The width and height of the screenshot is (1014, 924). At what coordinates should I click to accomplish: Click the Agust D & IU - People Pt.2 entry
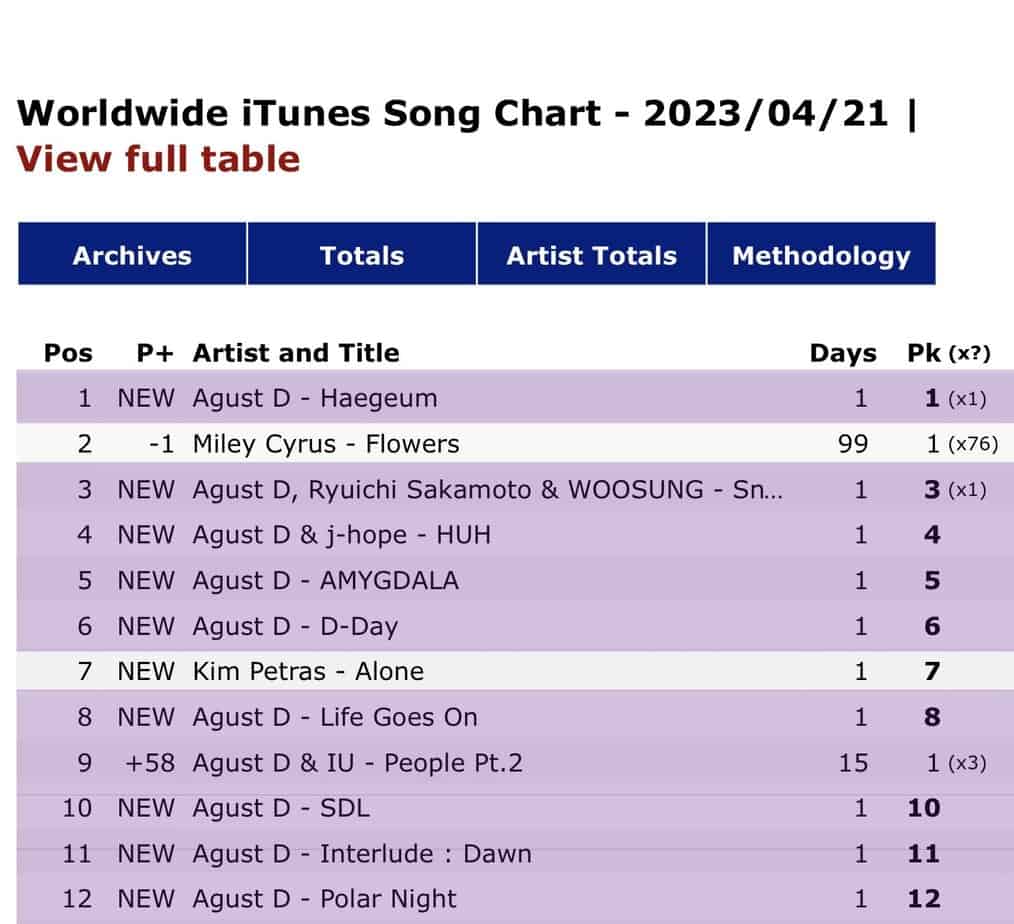[357, 763]
